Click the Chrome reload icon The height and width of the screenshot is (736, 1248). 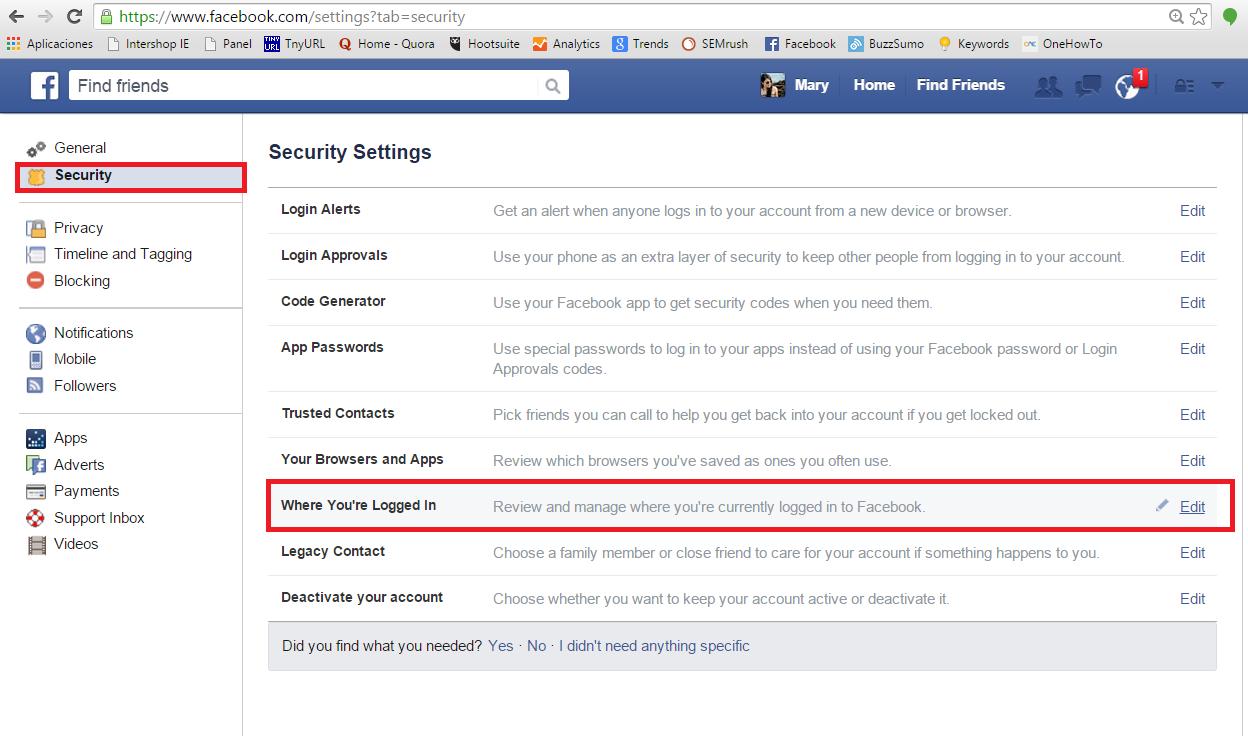point(74,16)
